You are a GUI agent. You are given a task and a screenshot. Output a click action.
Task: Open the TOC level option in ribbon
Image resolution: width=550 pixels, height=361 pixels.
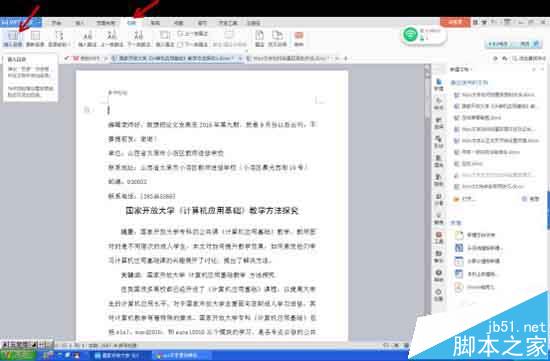59,39
